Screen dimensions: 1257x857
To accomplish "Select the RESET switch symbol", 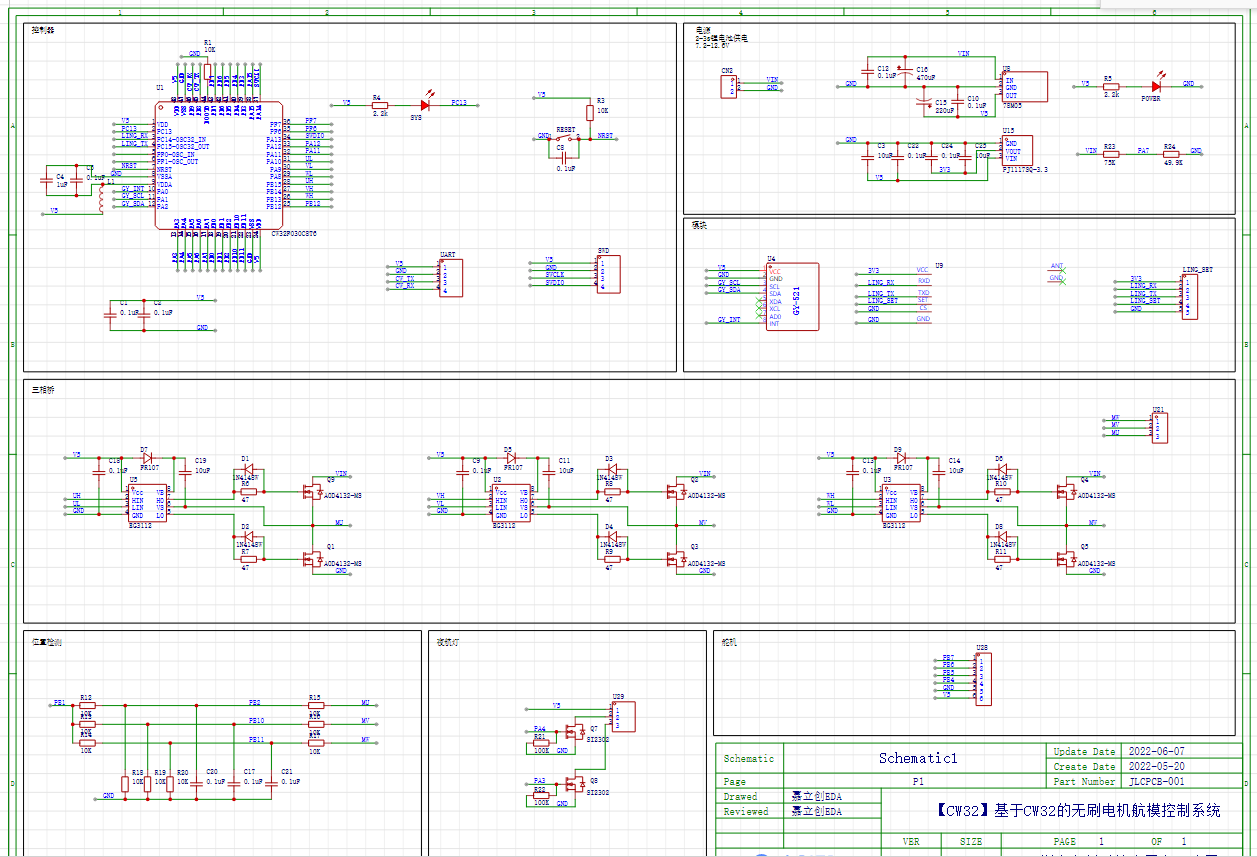I will coord(566,136).
